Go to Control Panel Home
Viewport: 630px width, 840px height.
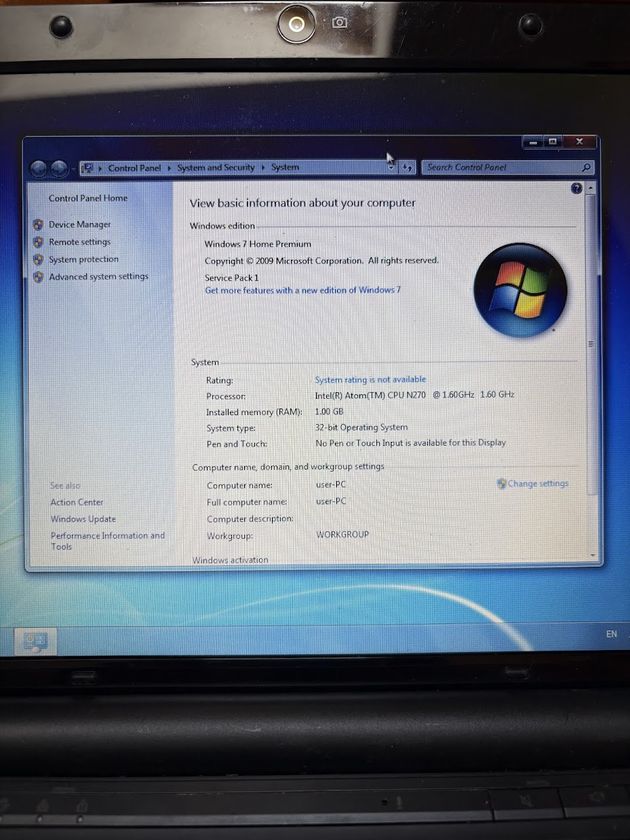tap(88, 198)
